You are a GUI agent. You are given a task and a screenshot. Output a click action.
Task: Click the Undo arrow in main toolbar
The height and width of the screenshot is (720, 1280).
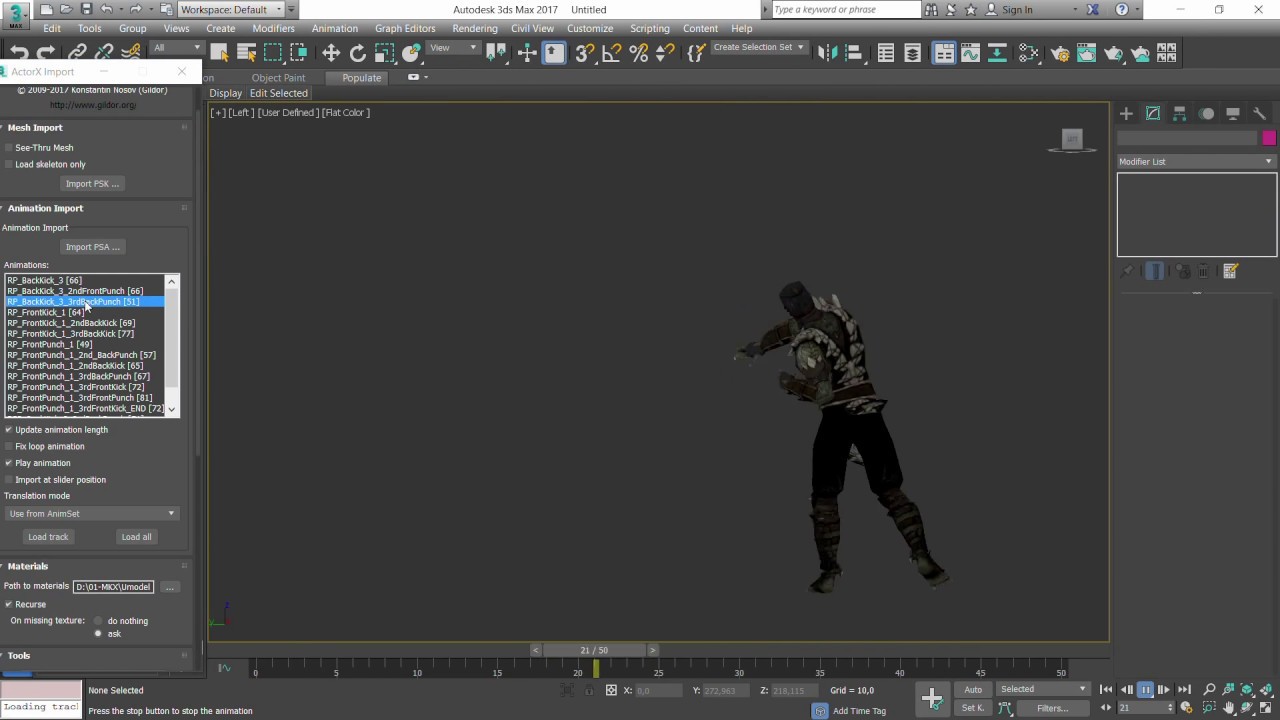click(19, 53)
